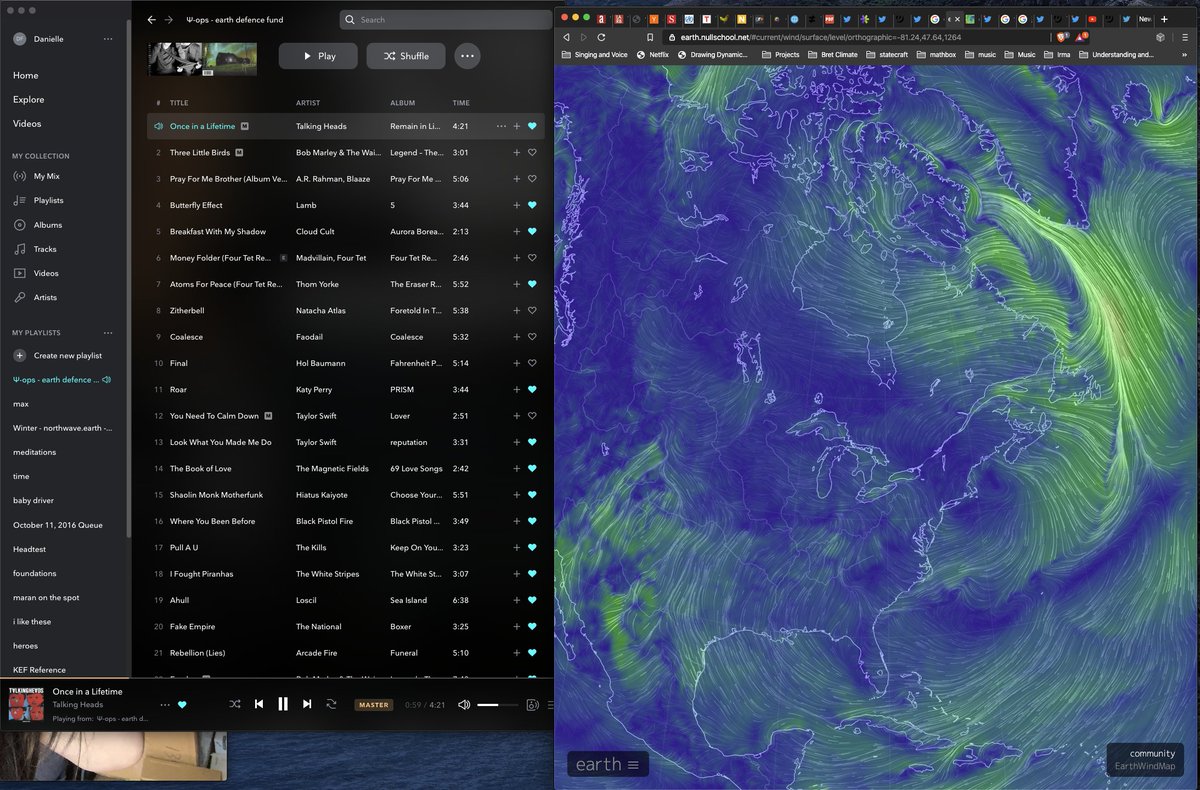This screenshot has height=790, width=1200.
Task: Open the Home section
Action: [x=26, y=75]
